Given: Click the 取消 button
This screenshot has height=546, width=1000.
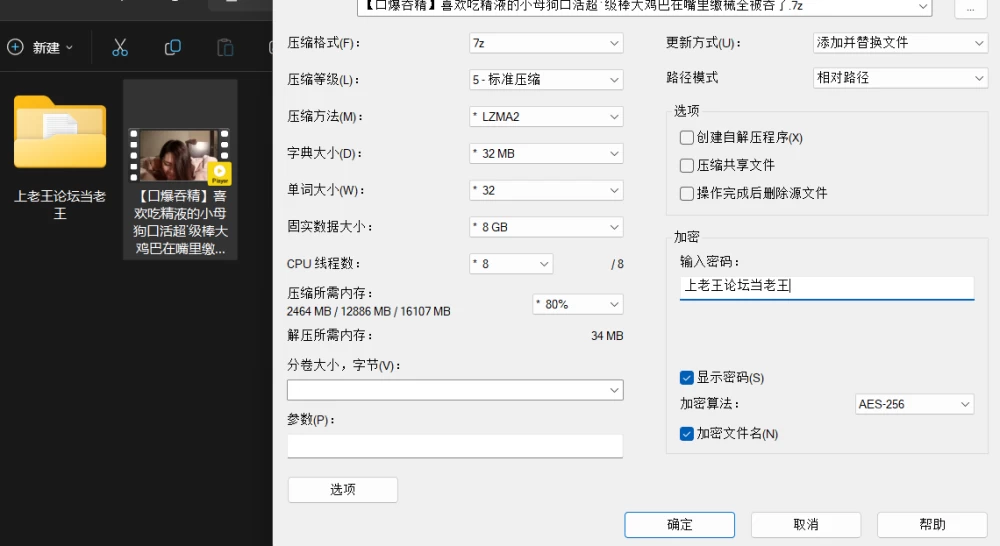Looking at the screenshot, I should point(805,524).
